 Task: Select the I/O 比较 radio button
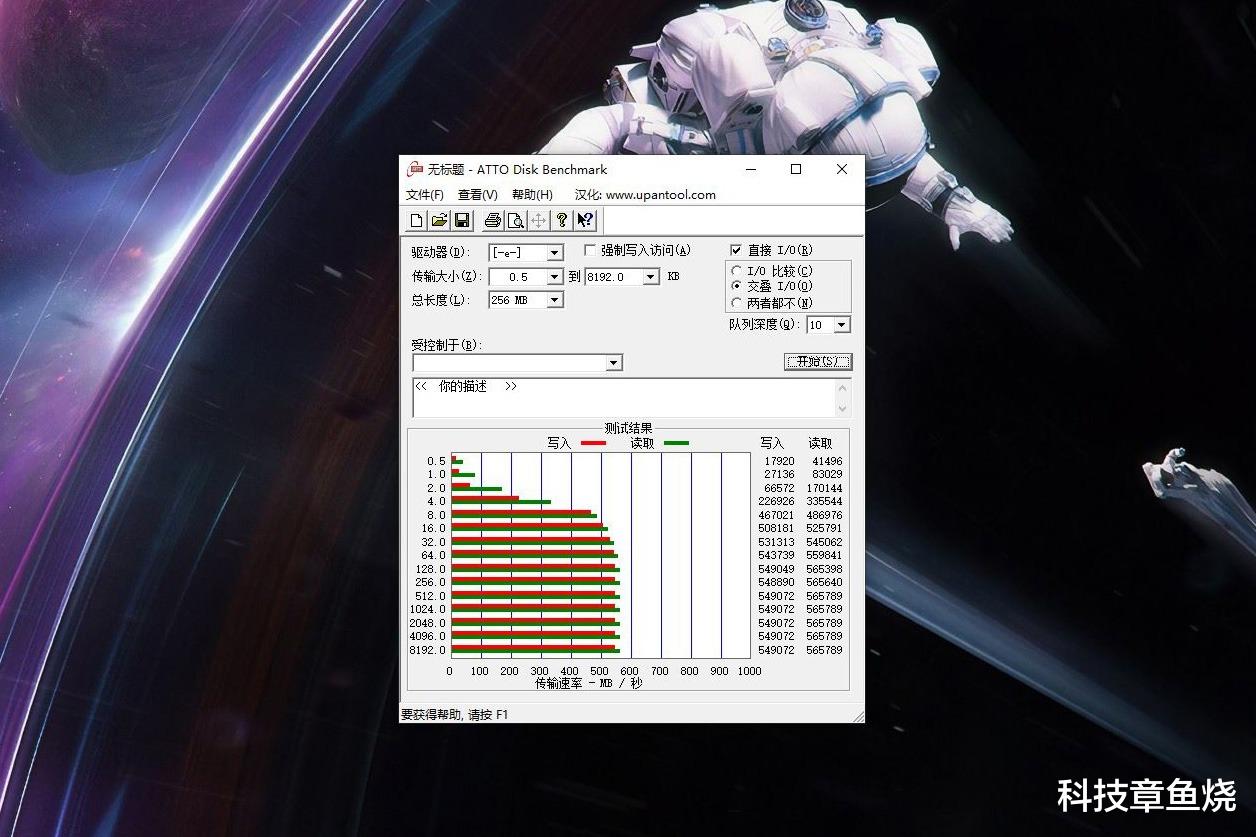click(737, 270)
